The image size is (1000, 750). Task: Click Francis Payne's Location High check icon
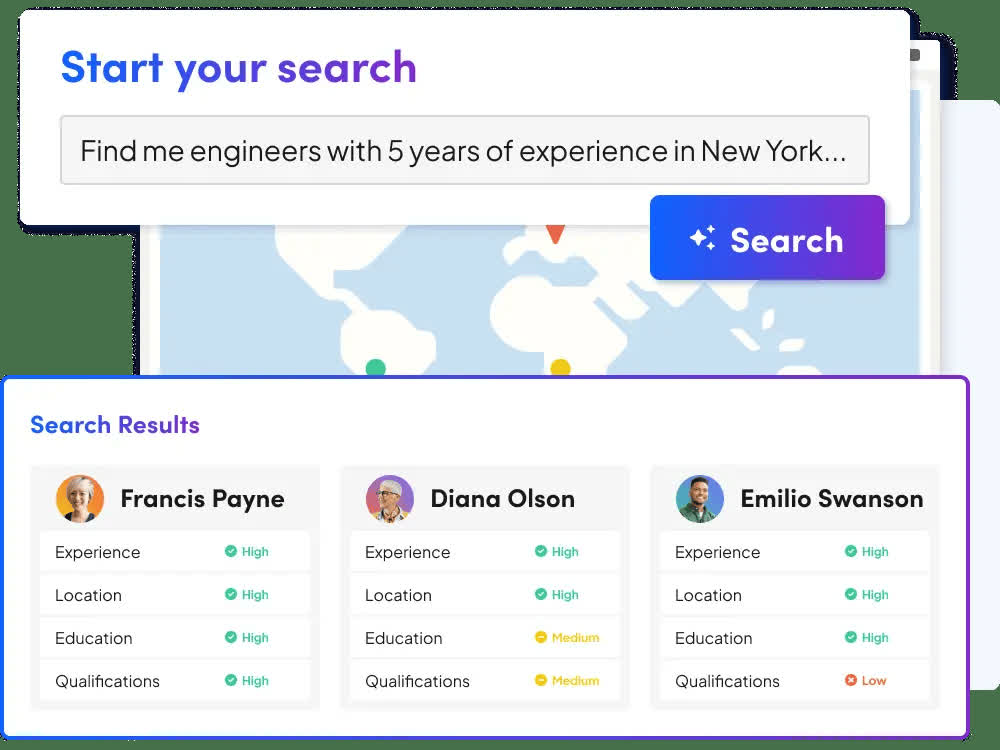(231, 594)
